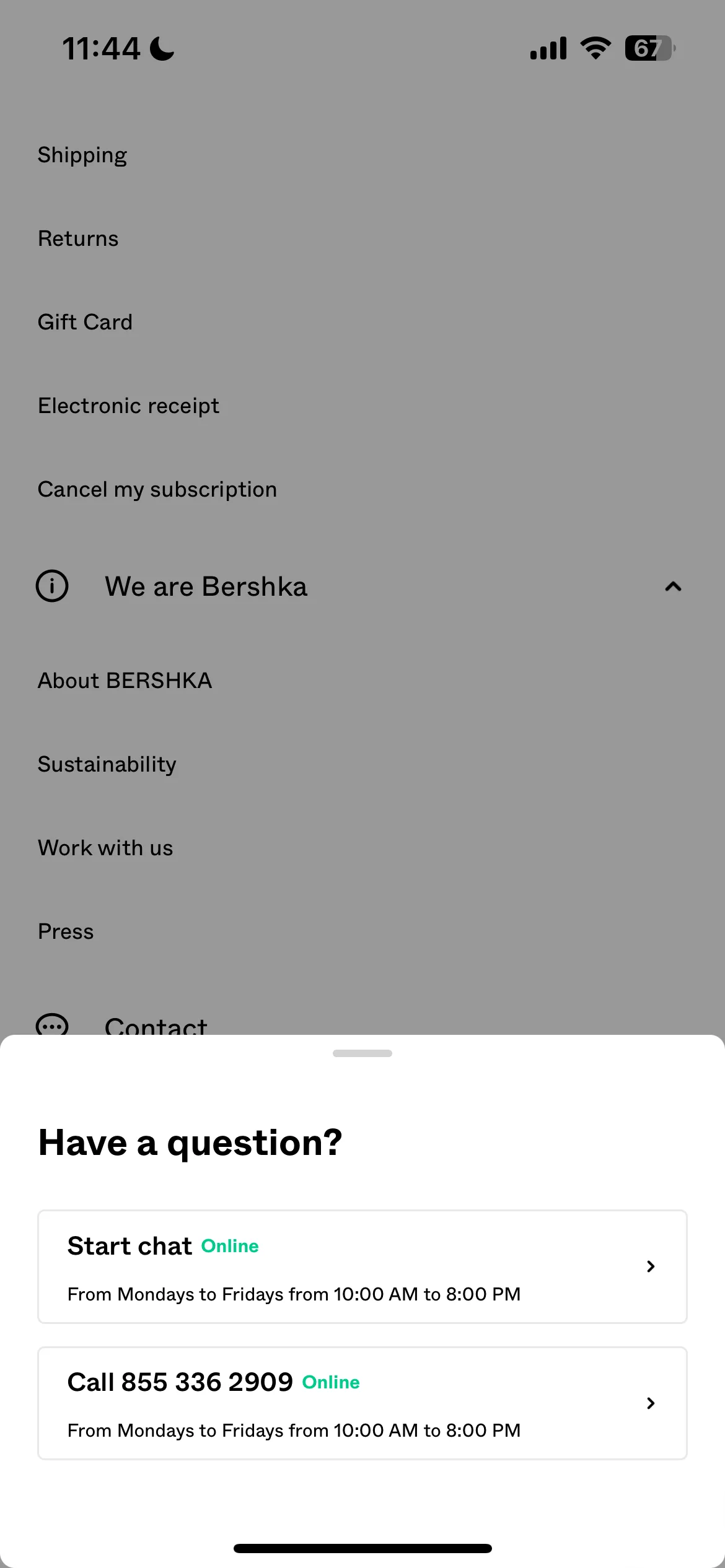725x1568 pixels.
Task: Tap the Wi-Fi icon in the status bar
Action: pos(595,48)
